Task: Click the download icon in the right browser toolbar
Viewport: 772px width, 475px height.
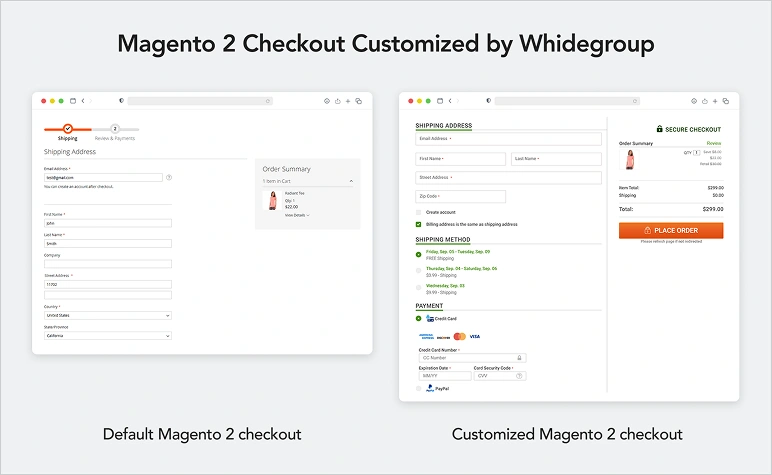Action: 694,101
